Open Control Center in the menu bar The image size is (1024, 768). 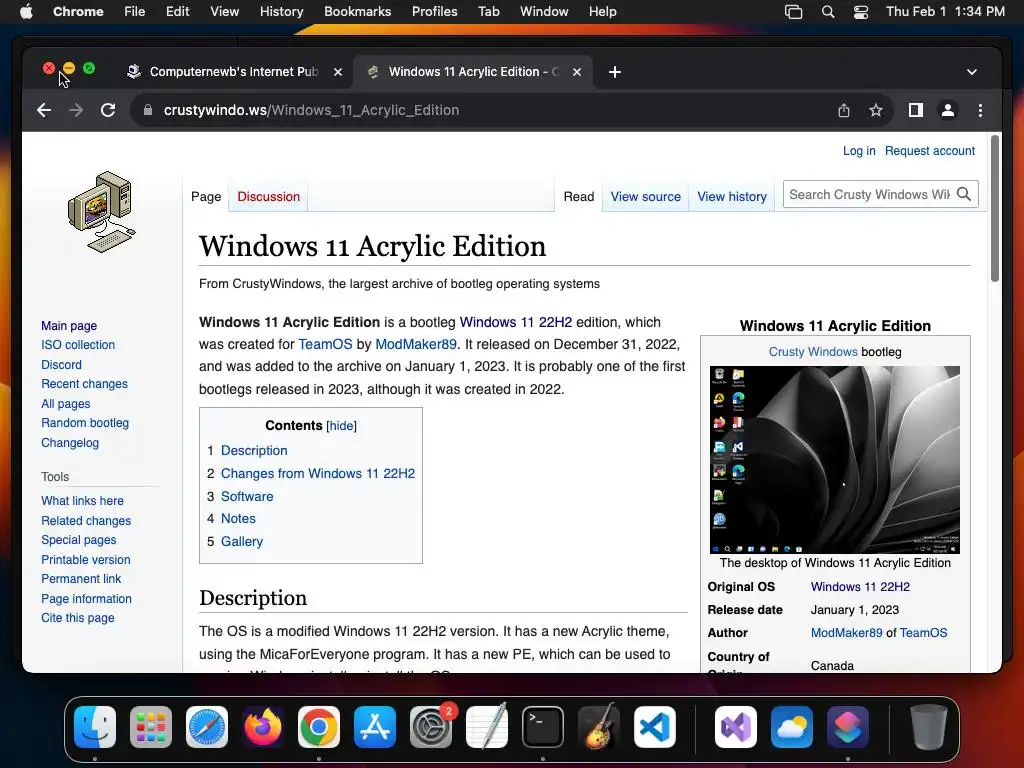[861, 12]
